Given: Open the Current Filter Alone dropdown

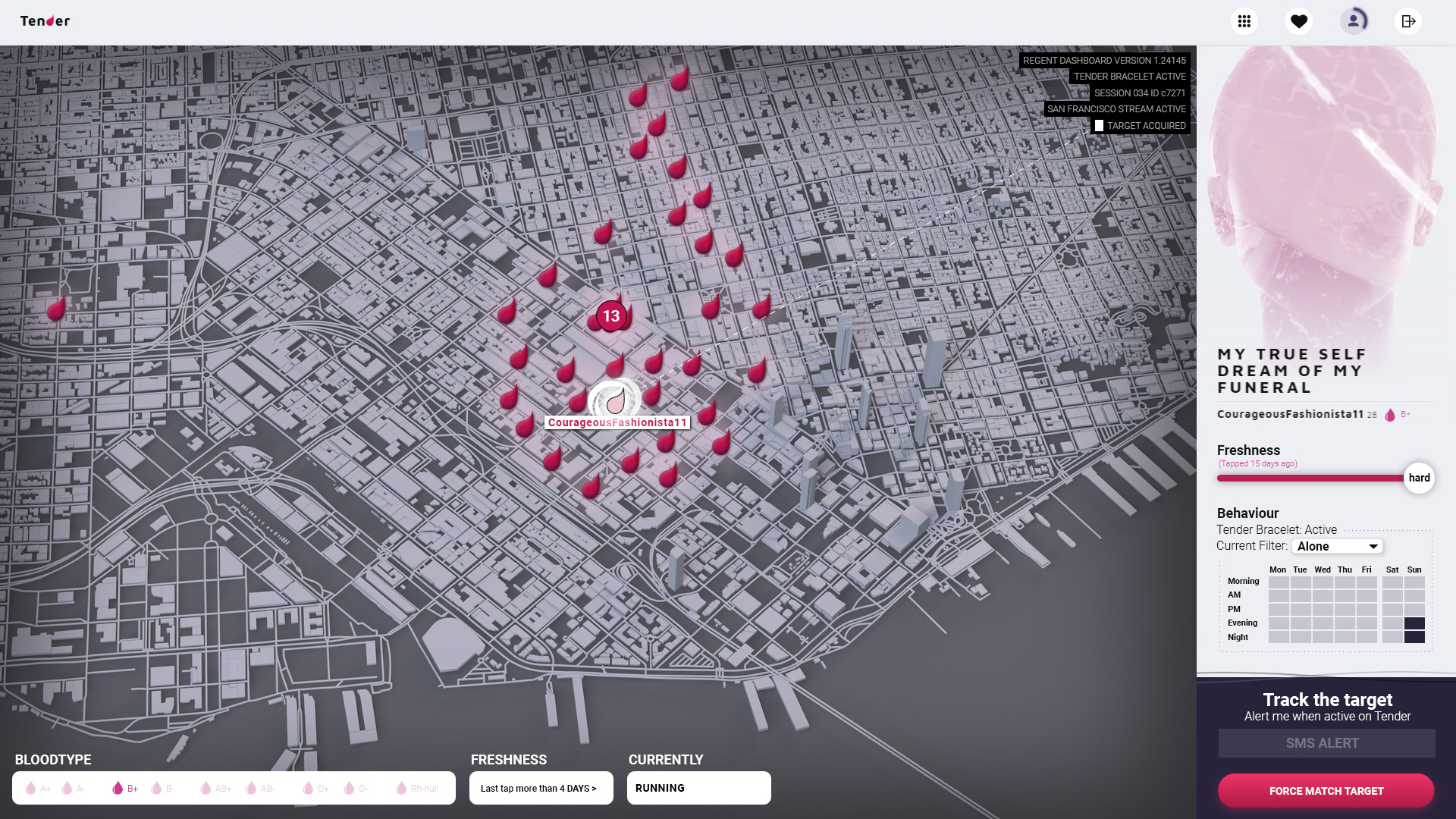Looking at the screenshot, I should pyautogui.click(x=1337, y=547).
